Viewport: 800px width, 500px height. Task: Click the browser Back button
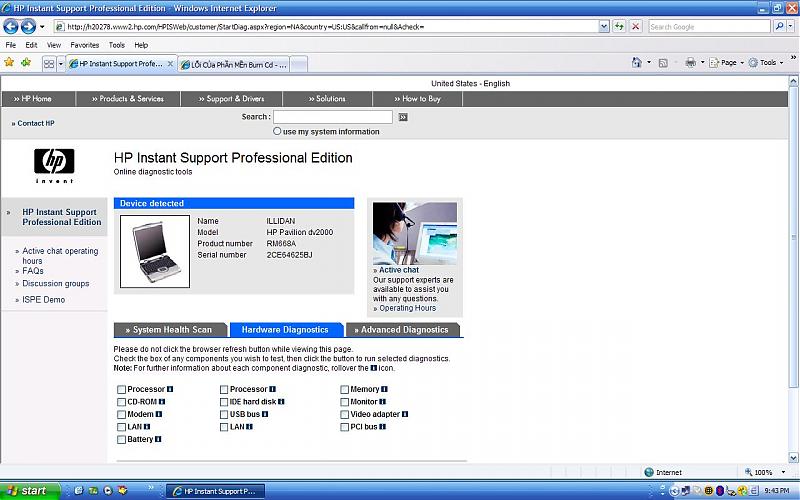click(x=12, y=27)
